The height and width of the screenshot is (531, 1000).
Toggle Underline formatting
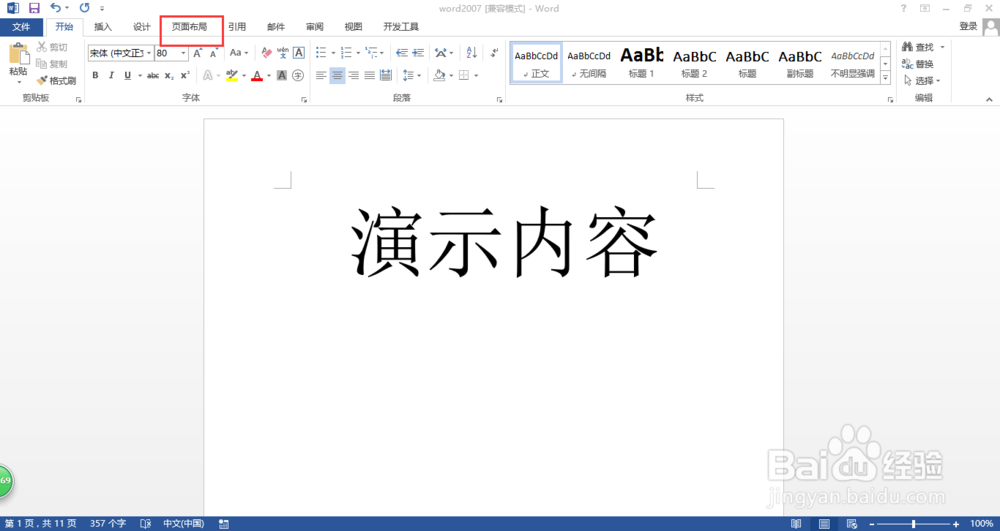(128, 75)
